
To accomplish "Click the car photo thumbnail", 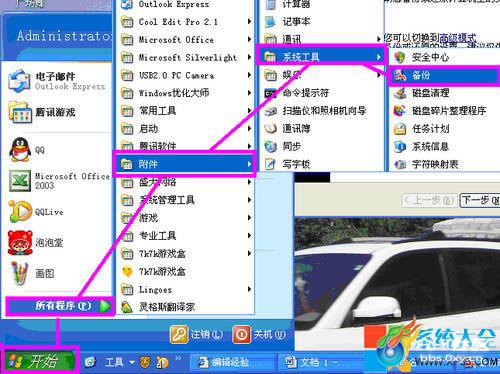I will pos(397,283).
